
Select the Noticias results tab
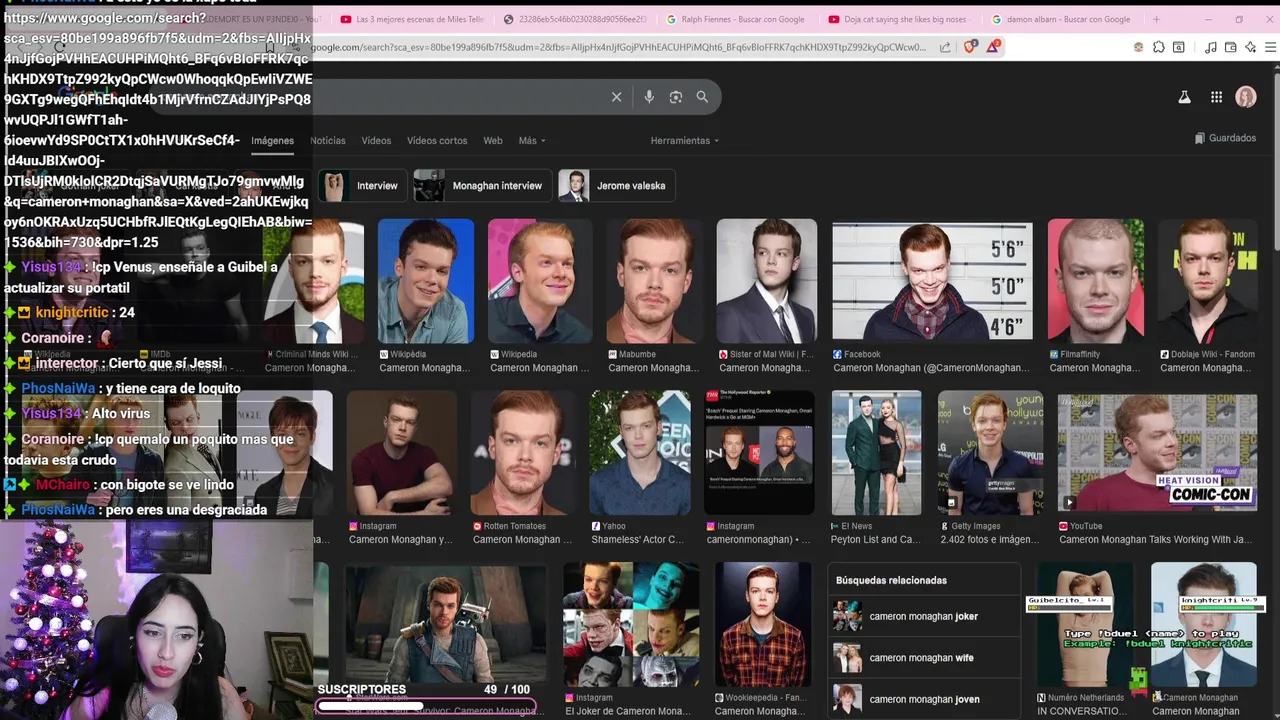(x=327, y=141)
